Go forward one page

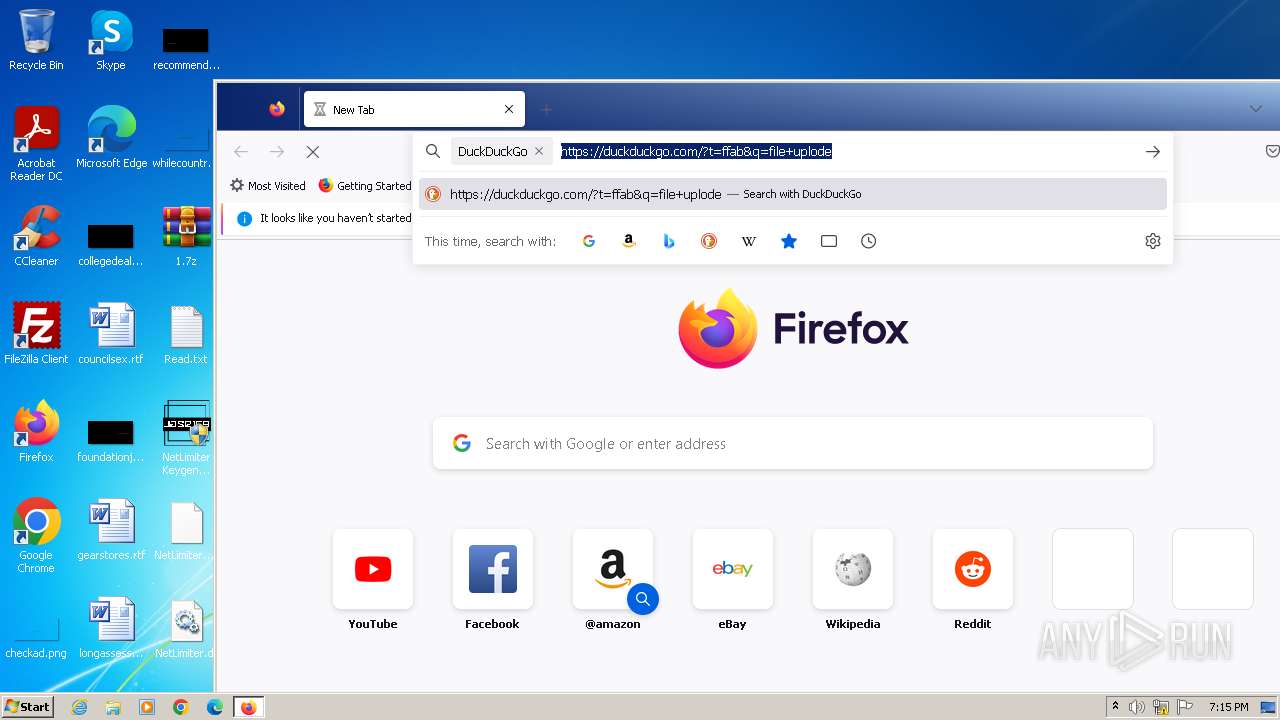click(x=277, y=152)
